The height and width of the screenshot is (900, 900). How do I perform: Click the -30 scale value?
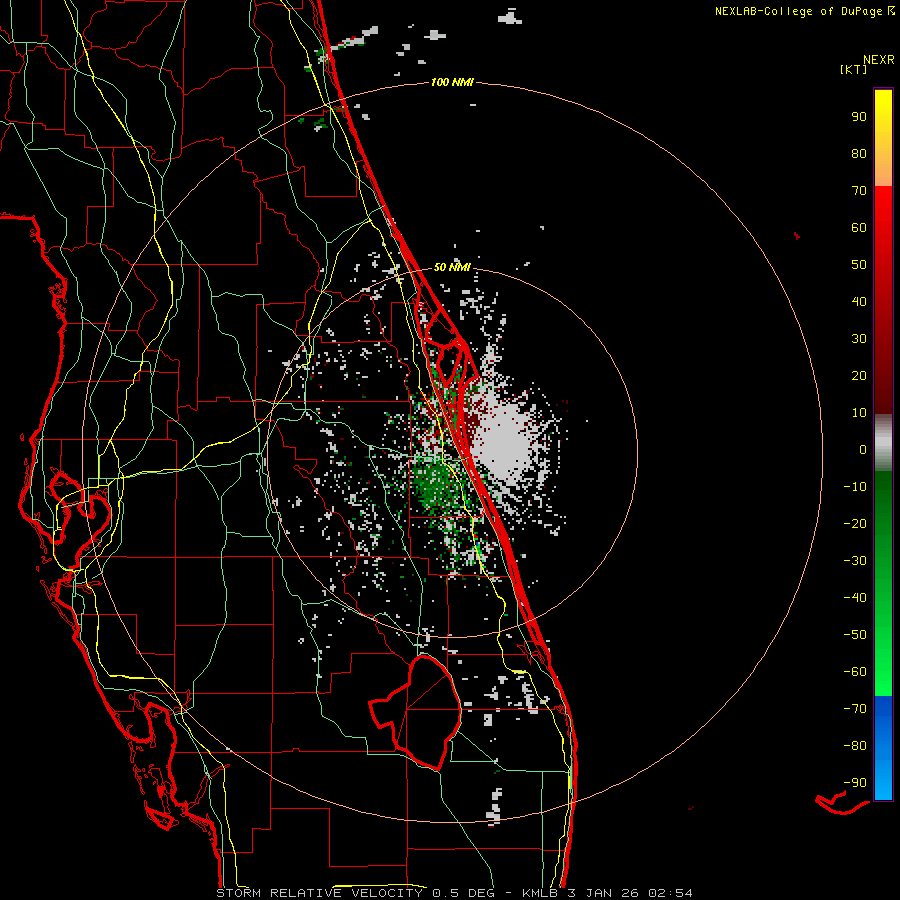coord(855,561)
